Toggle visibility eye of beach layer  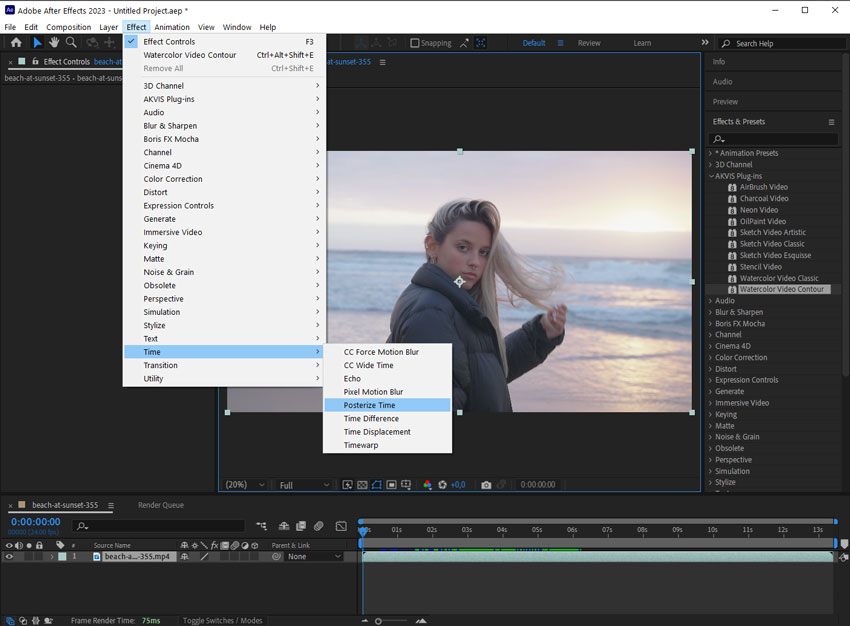(x=9, y=556)
